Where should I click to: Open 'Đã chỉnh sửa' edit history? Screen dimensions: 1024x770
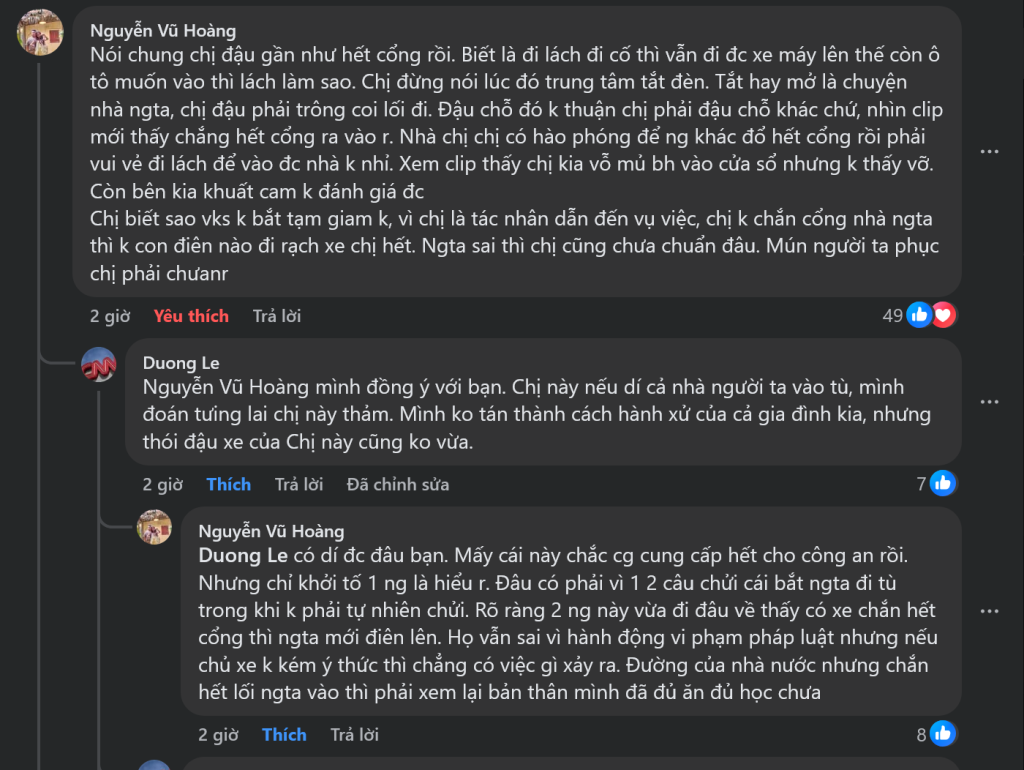[398, 485]
